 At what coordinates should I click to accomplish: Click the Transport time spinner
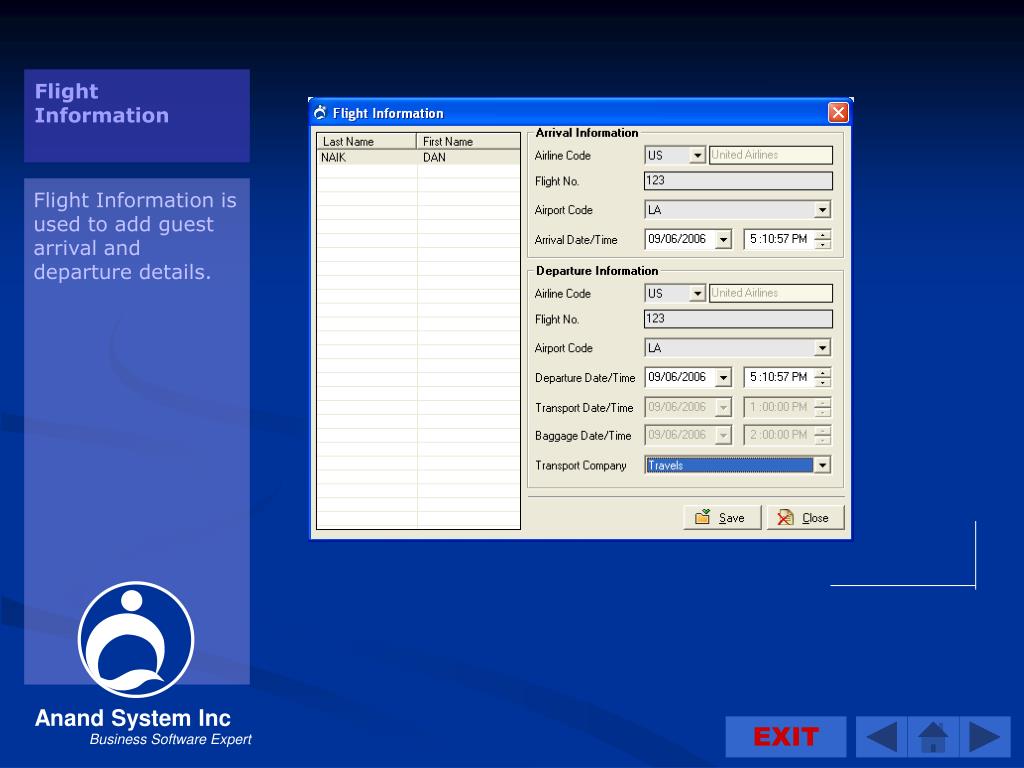(823, 408)
